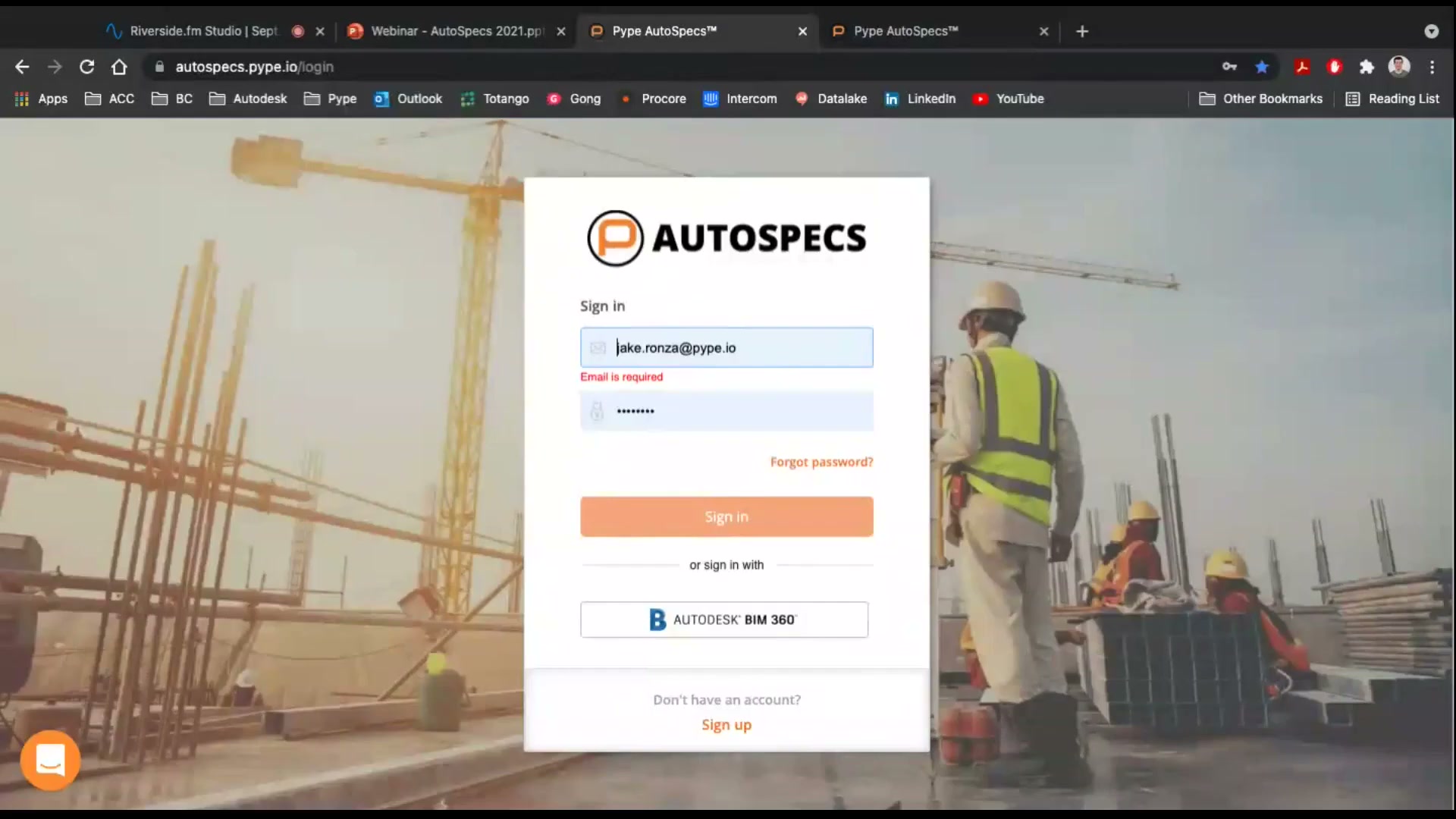The image size is (1456, 819).
Task: Switch to the Webinar AutoSpecs 2021 tab
Action: 457,31
